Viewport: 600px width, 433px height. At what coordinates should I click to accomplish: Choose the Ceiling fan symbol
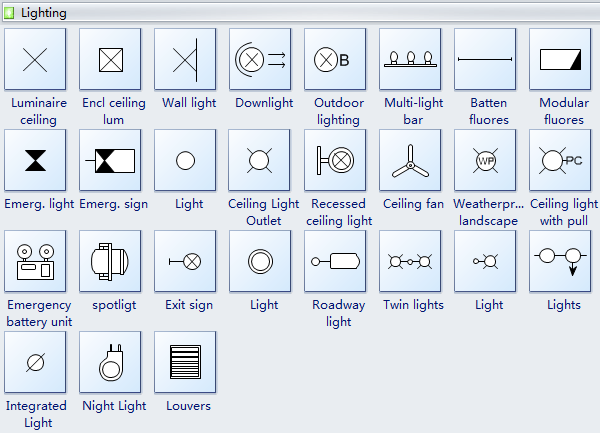[x=410, y=160]
